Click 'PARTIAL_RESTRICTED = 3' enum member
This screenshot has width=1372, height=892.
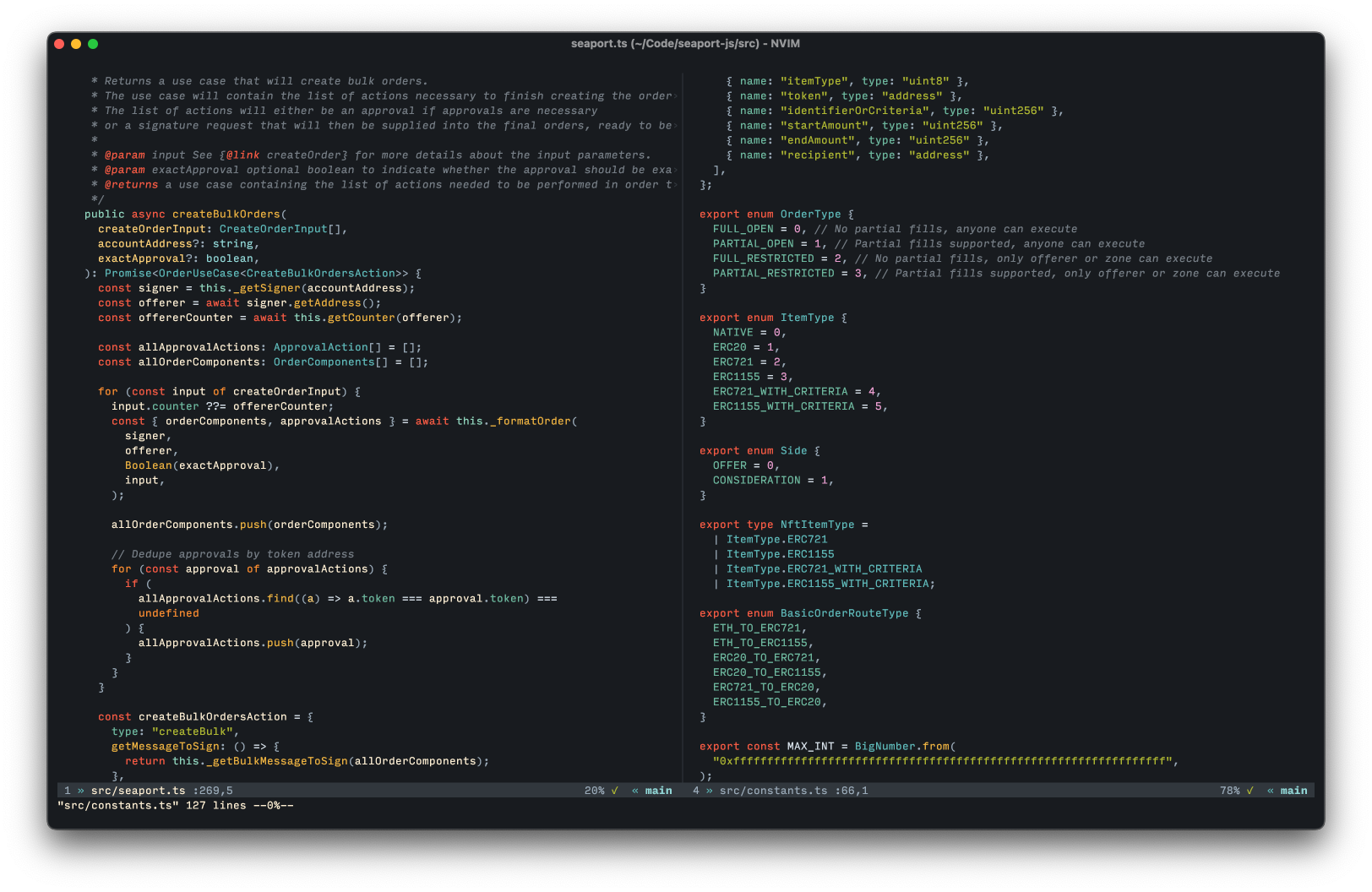pos(787,274)
